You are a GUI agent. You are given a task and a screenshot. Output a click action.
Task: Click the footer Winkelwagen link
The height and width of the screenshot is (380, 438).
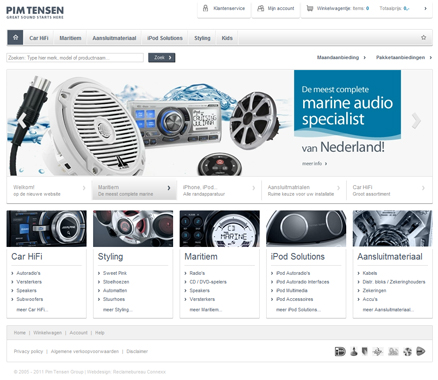point(47,333)
